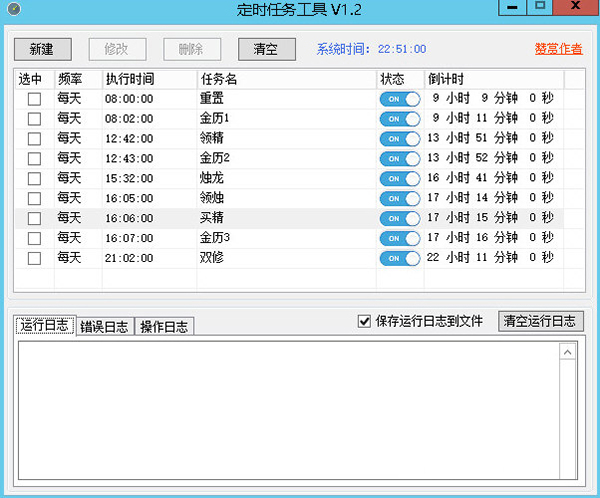Click countdown 16 小时 41 分钟 0 秒
This screenshot has height=498, width=600.
pos(490,178)
